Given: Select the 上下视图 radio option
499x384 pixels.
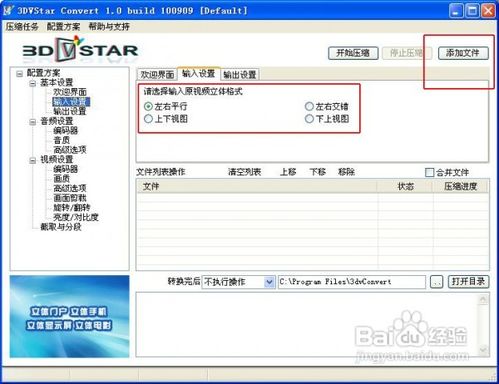Looking at the screenshot, I should (x=148, y=119).
